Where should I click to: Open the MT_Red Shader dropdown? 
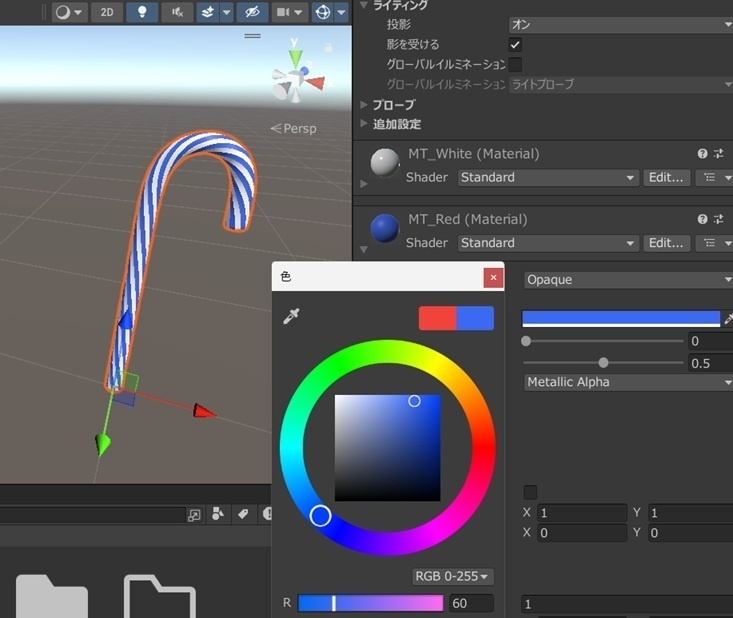click(548, 243)
